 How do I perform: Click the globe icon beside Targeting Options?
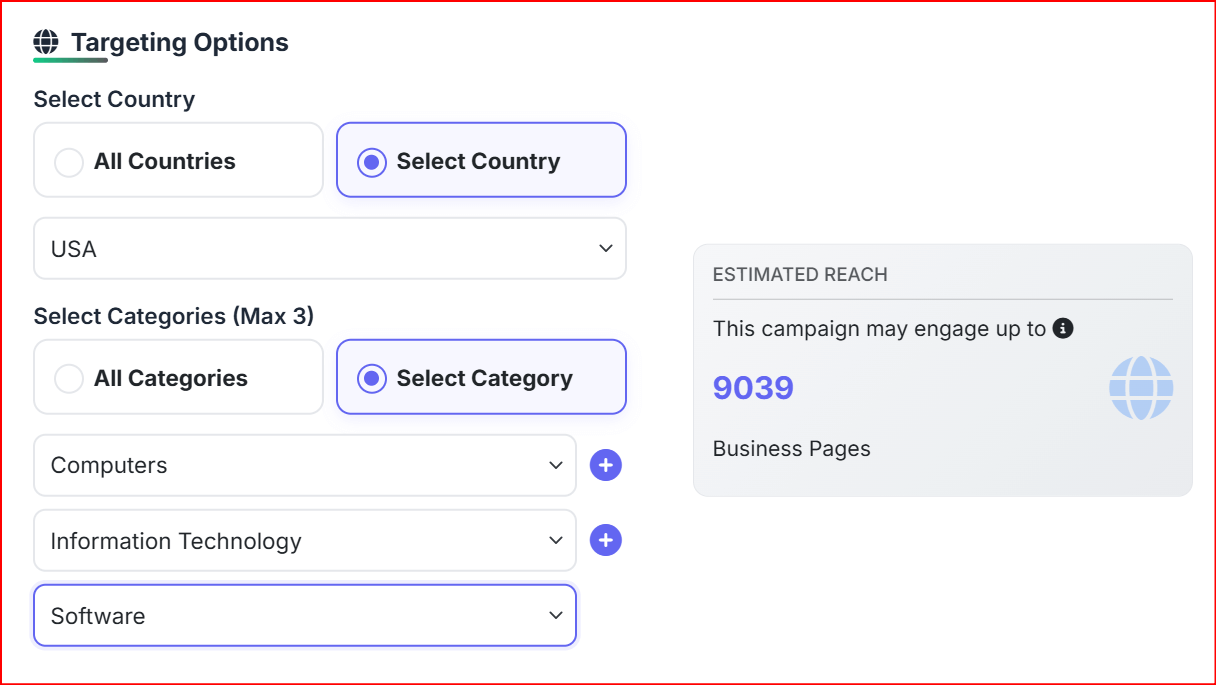[x=46, y=42]
